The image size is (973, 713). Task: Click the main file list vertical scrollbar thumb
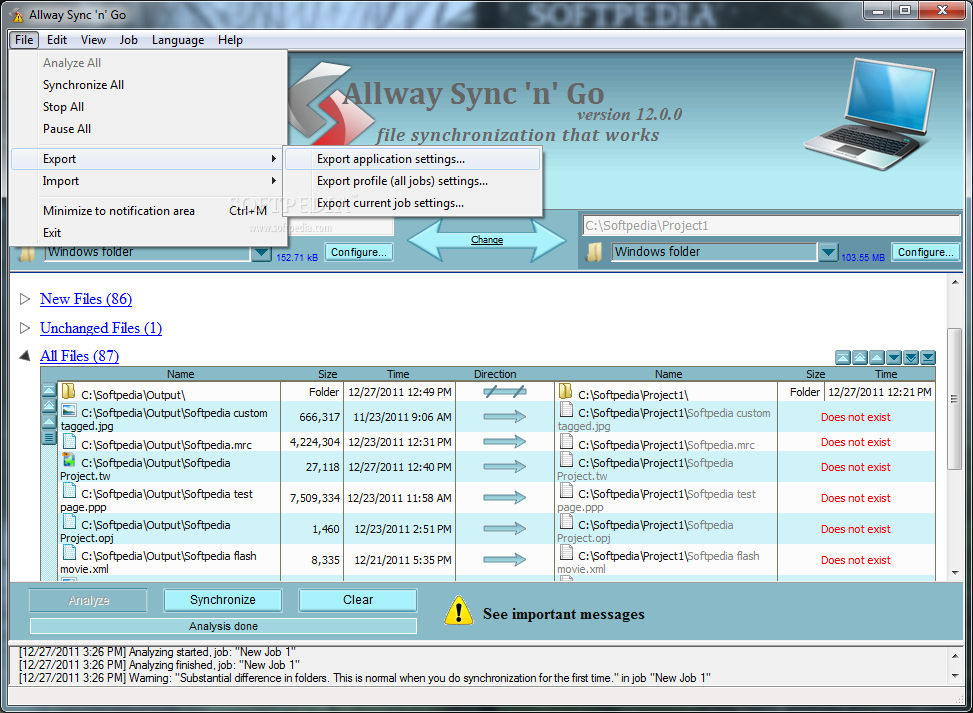tap(954, 399)
